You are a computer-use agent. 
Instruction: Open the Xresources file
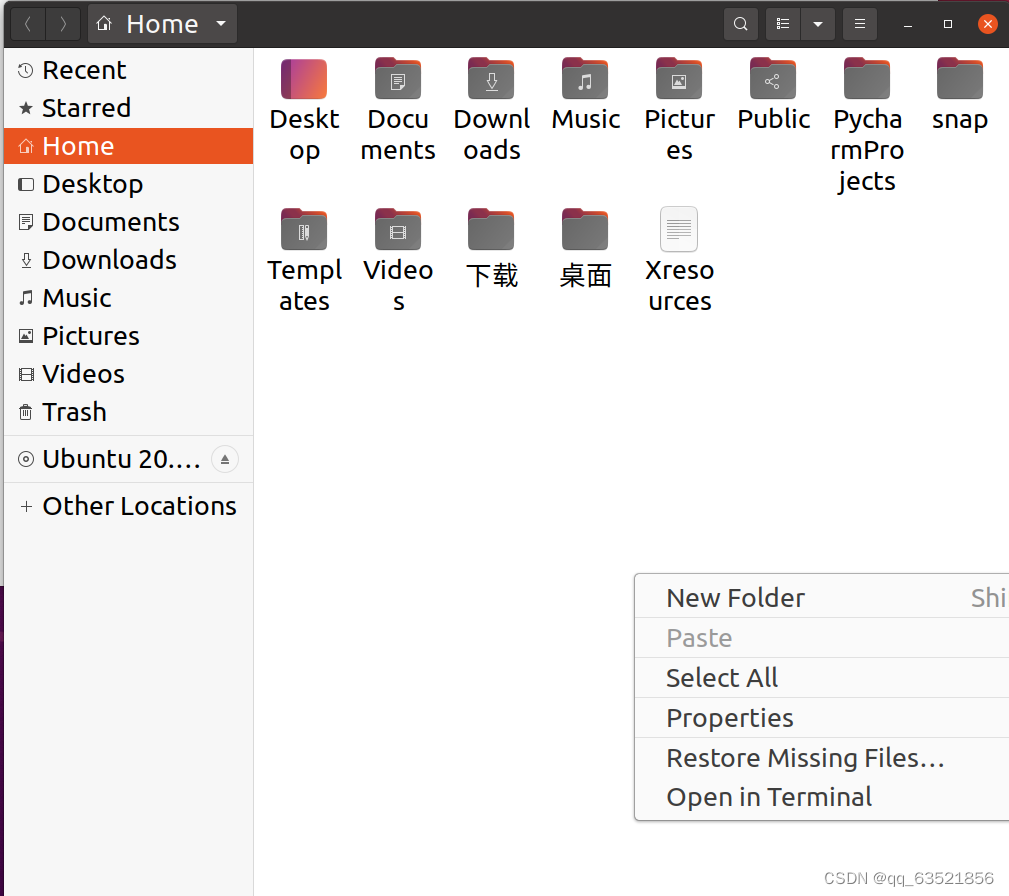pos(679,229)
